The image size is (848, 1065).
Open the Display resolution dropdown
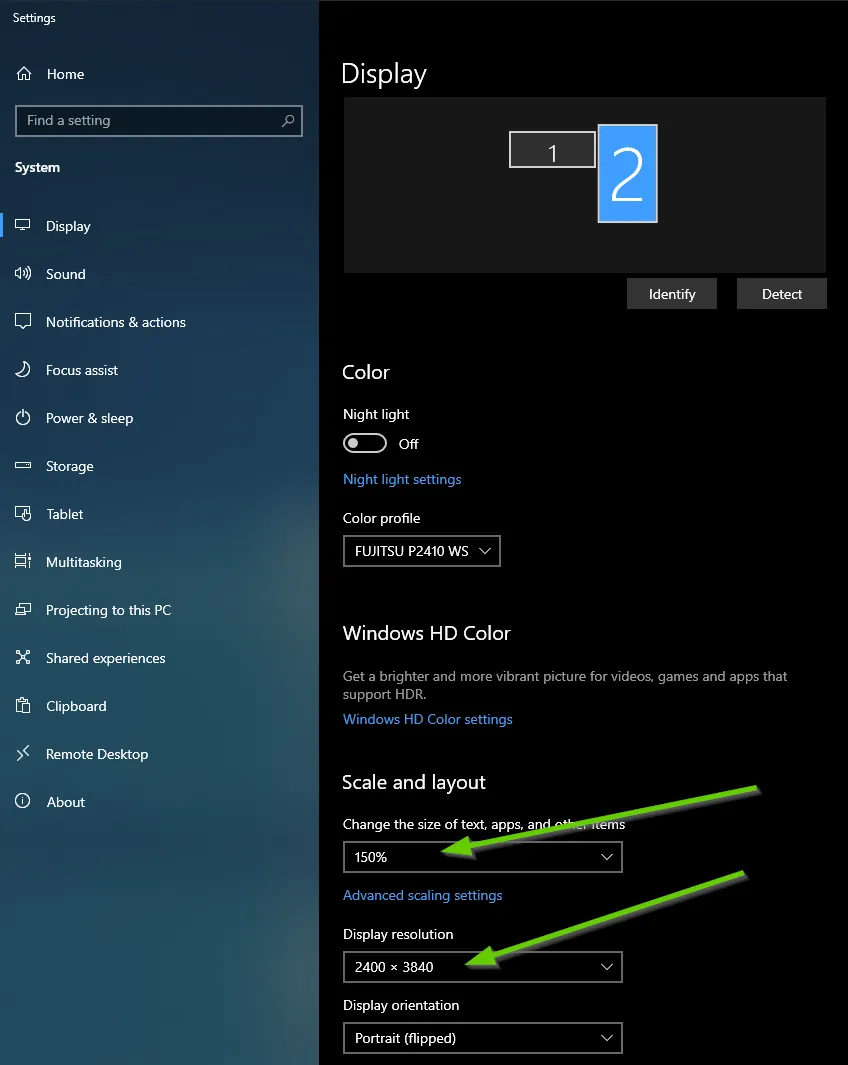(482, 967)
